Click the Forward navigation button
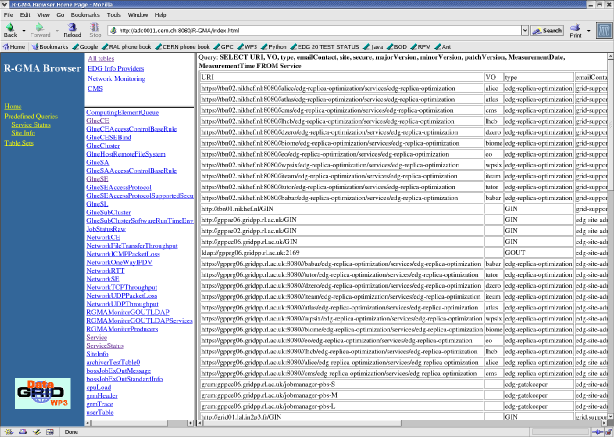This screenshot has width=614, height=437. point(40,30)
